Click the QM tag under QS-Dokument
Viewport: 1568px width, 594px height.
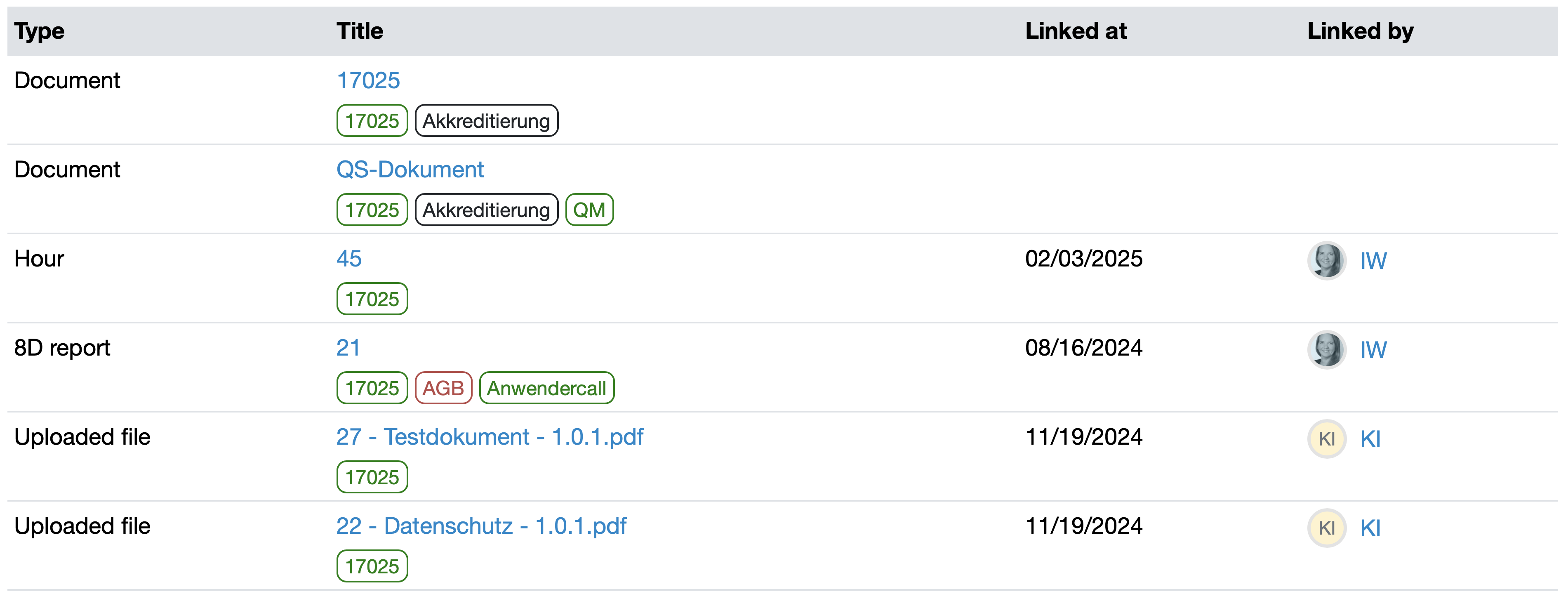tap(589, 210)
